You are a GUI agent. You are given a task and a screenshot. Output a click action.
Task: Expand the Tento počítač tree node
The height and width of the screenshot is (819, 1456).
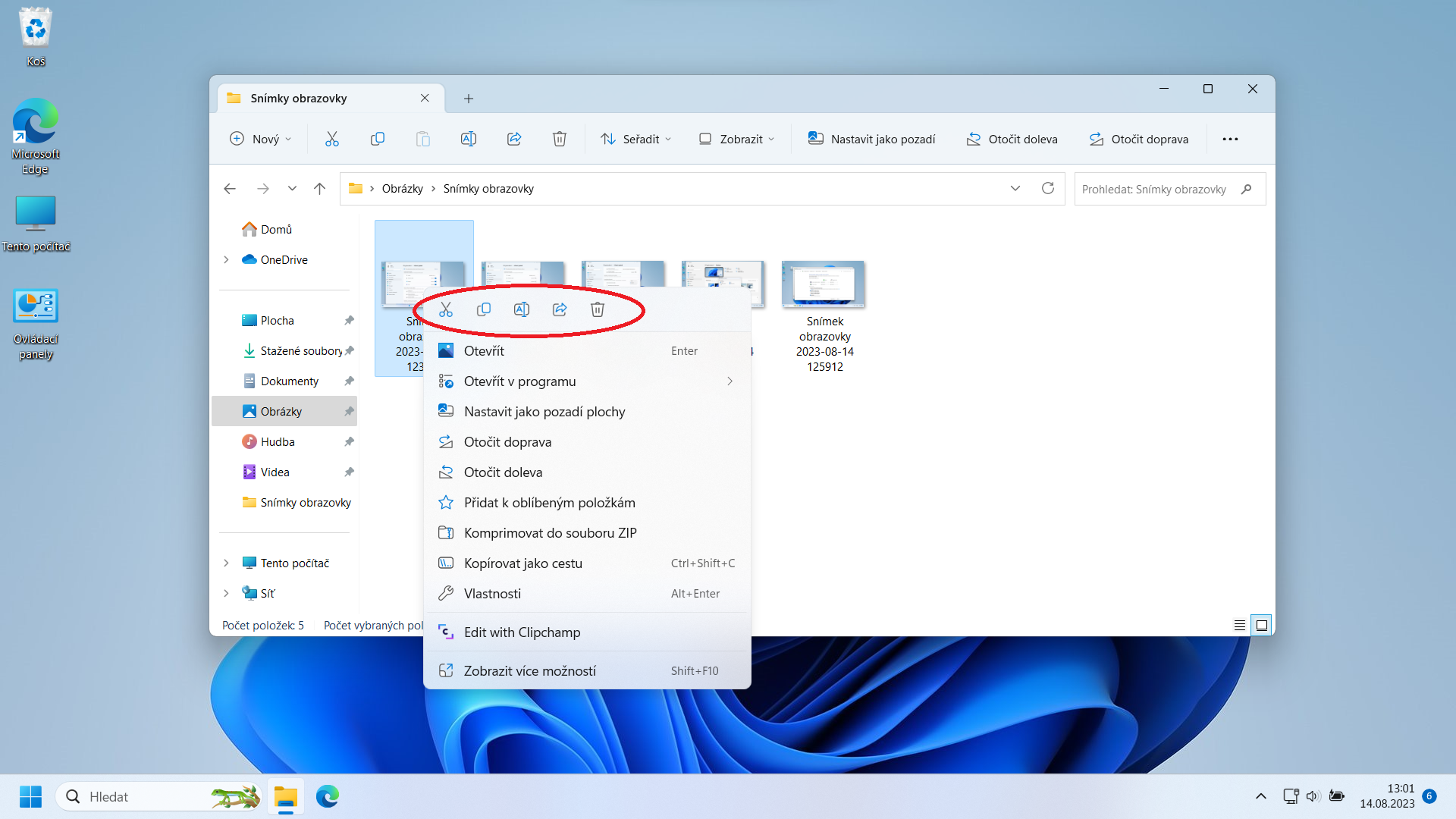(x=226, y=563)
